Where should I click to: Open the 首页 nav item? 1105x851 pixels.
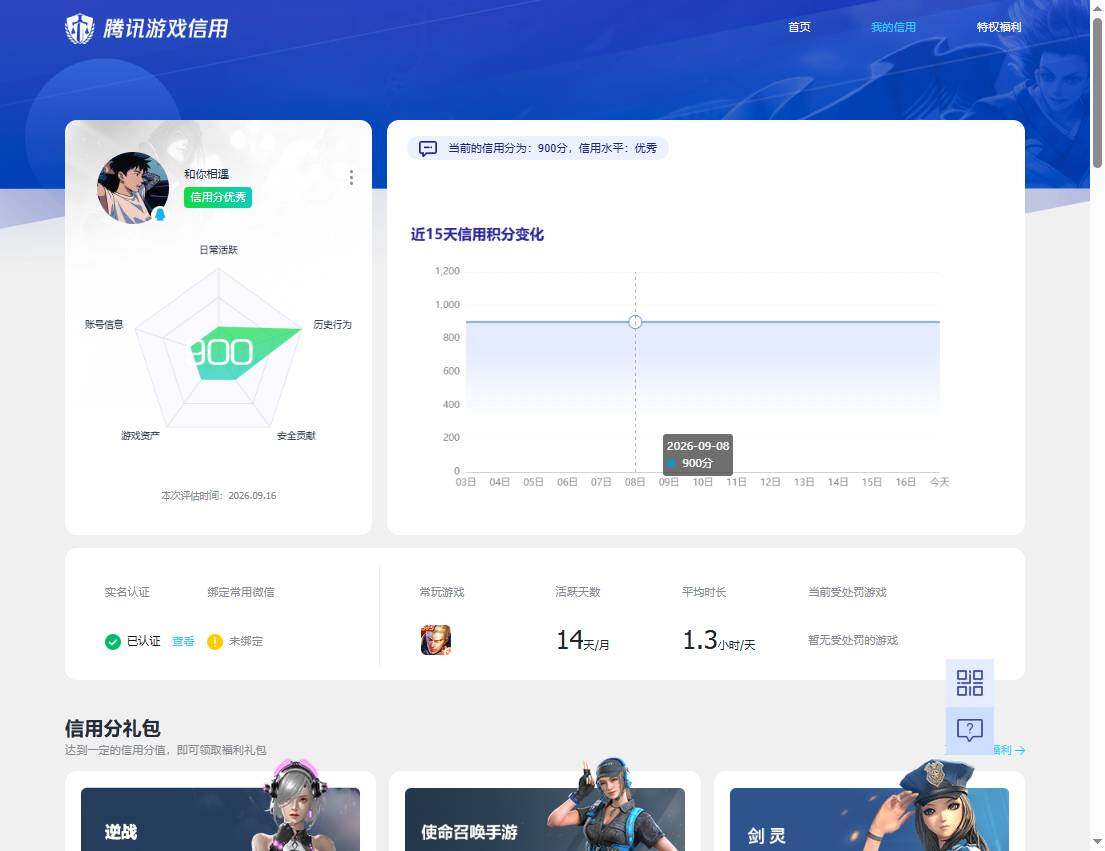[x=799, y=27]
